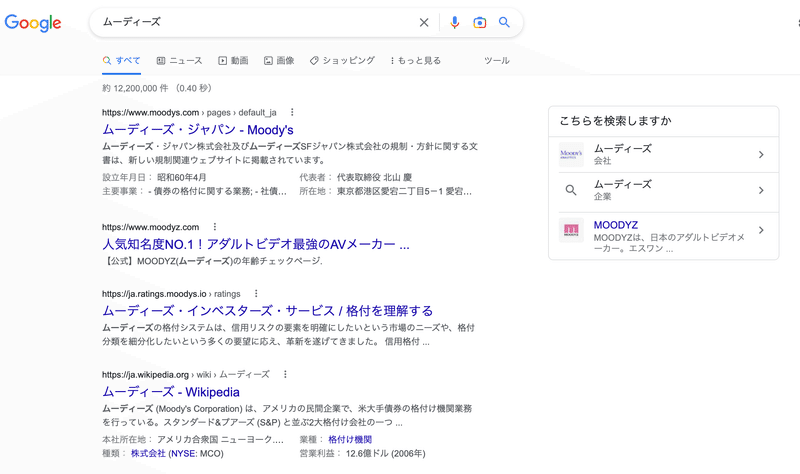Expand MOODYZ suggestion chevron
The width and height of the screenshot is (800, 474).
(x=761, y=230)
